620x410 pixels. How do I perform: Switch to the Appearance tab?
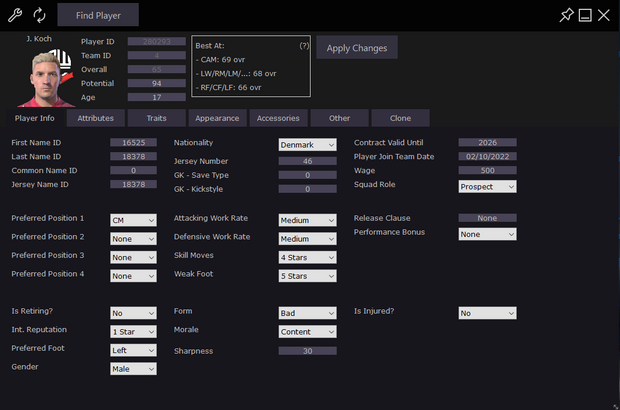[x=217, y=118]
